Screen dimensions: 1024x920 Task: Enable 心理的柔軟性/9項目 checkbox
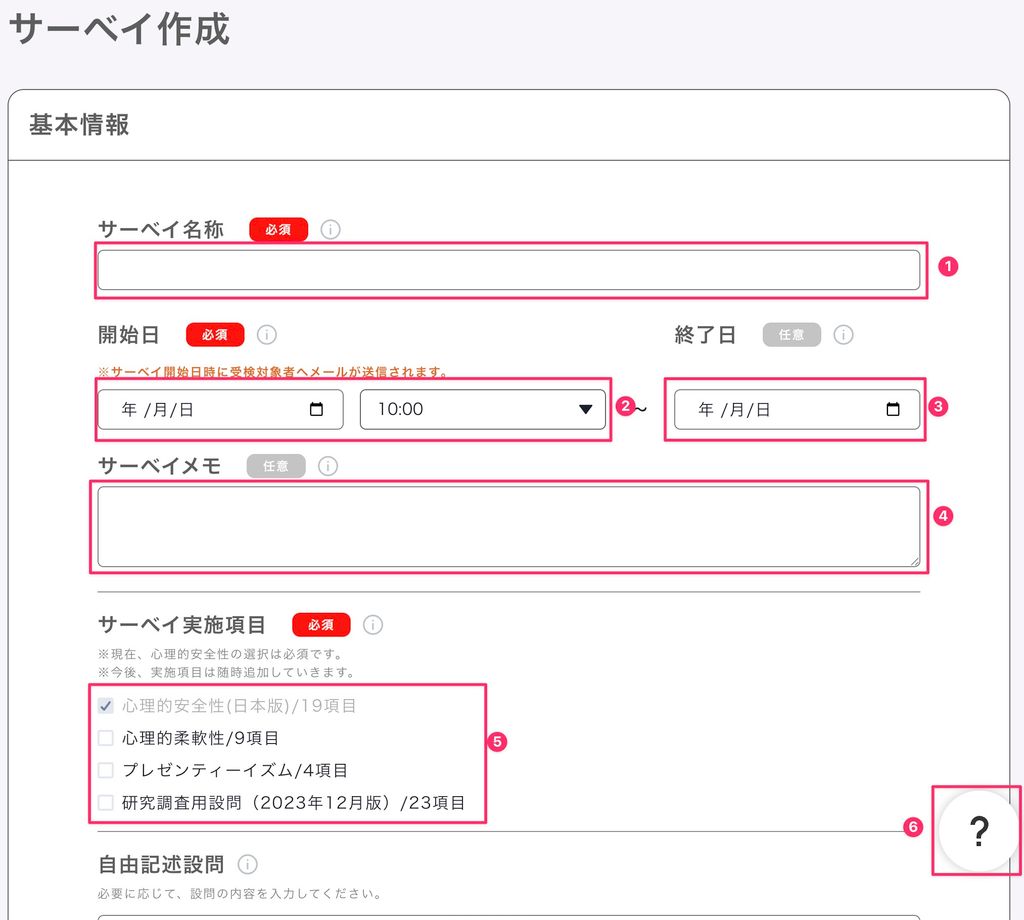point(106,738)
